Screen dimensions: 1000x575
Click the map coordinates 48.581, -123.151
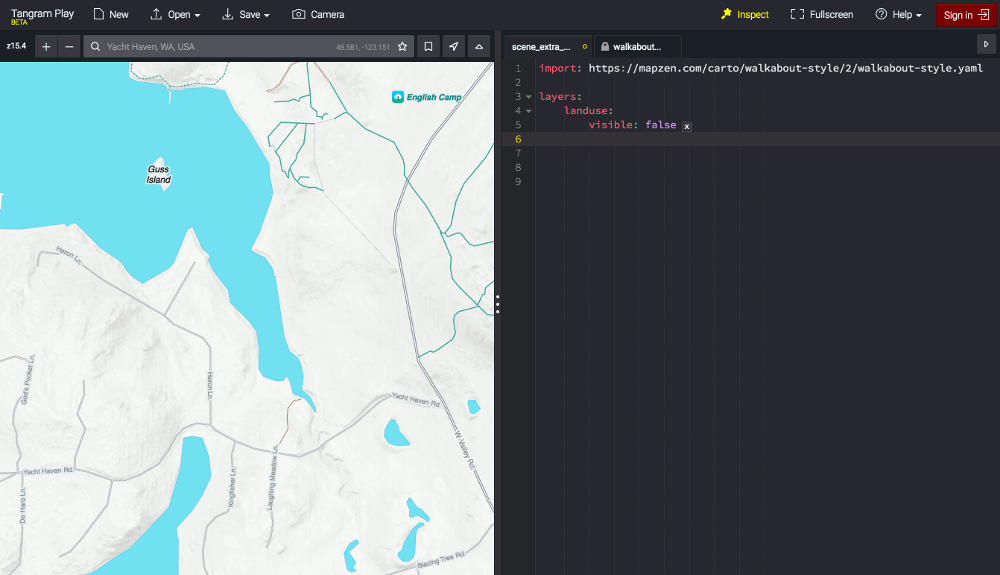(x=363, y=47)
